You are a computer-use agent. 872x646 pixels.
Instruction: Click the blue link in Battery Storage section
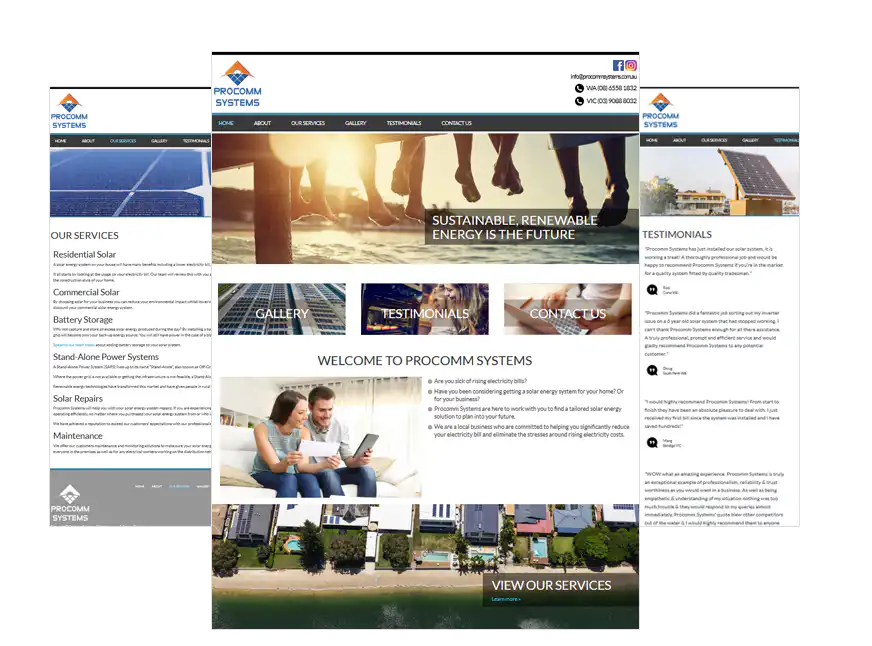tap(73, 345)
